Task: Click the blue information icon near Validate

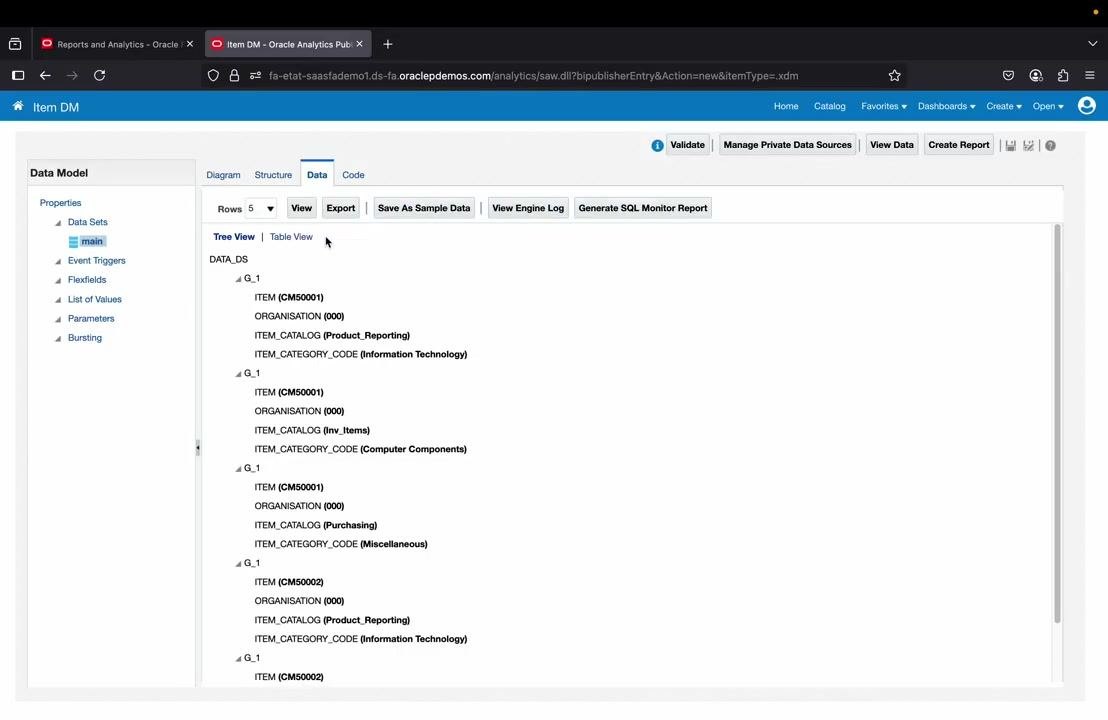Action: click(x=657, y=146)
